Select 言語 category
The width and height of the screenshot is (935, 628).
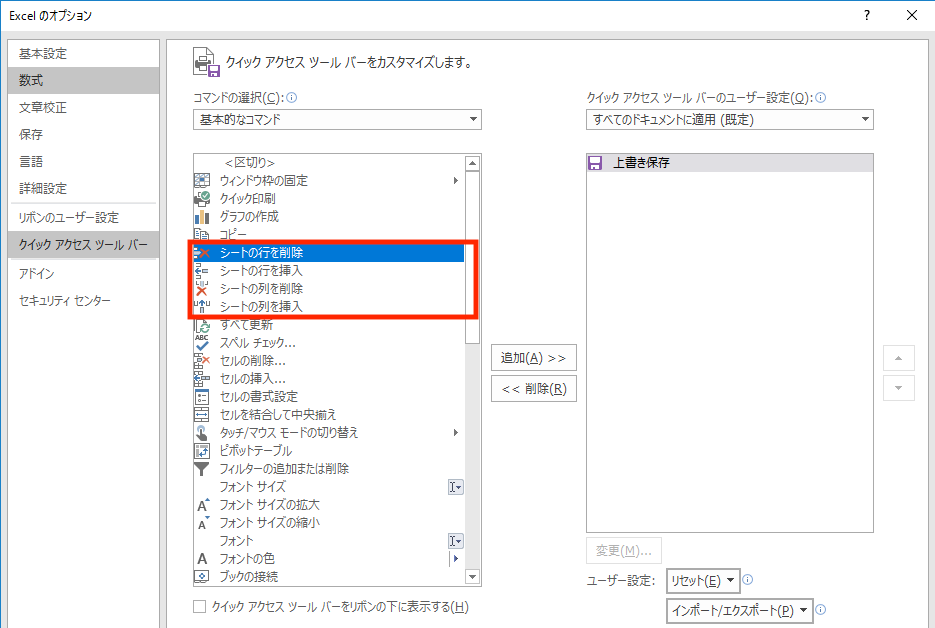coord(83,162)
